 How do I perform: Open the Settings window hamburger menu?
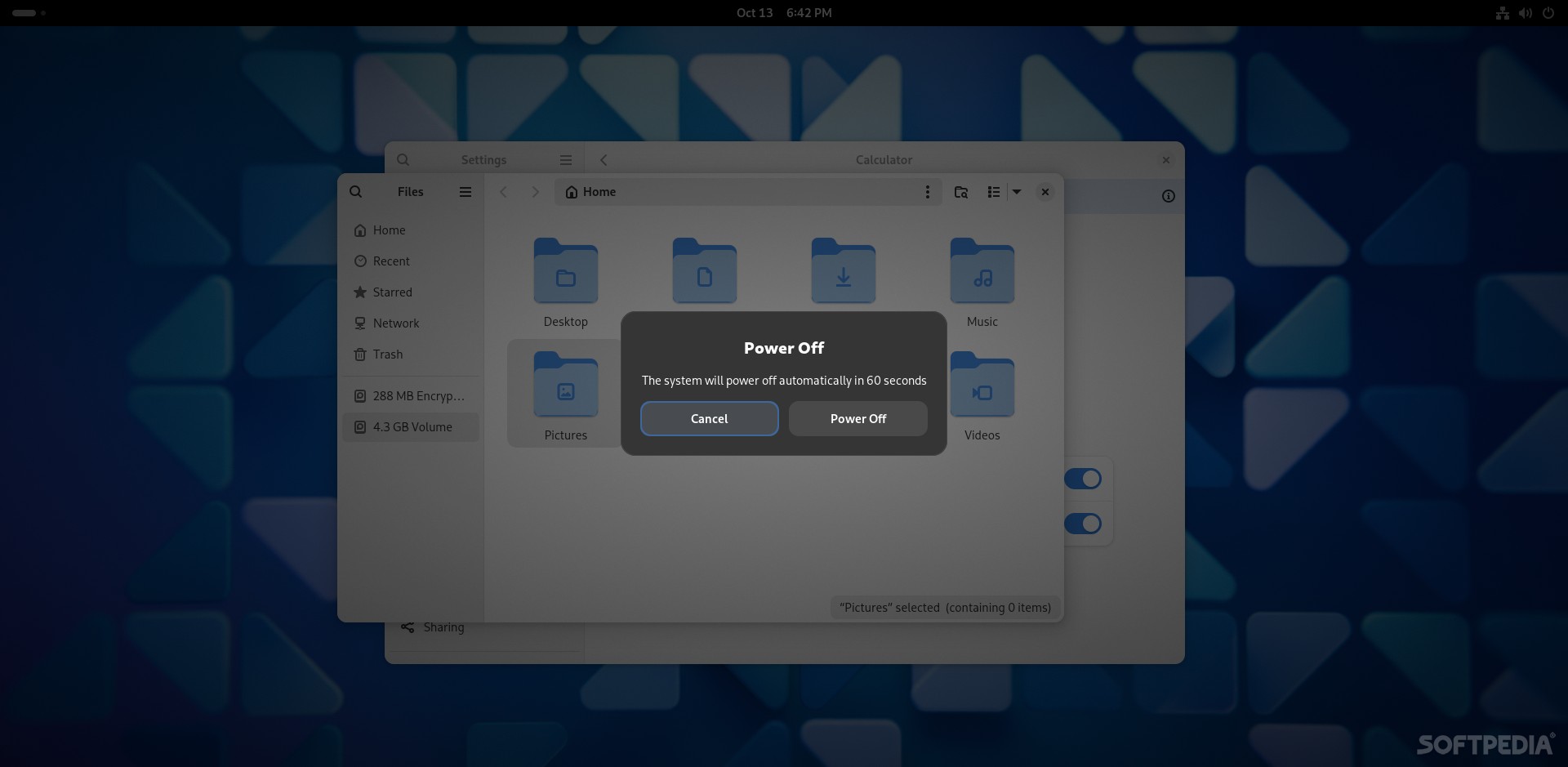tap(566, 160)
